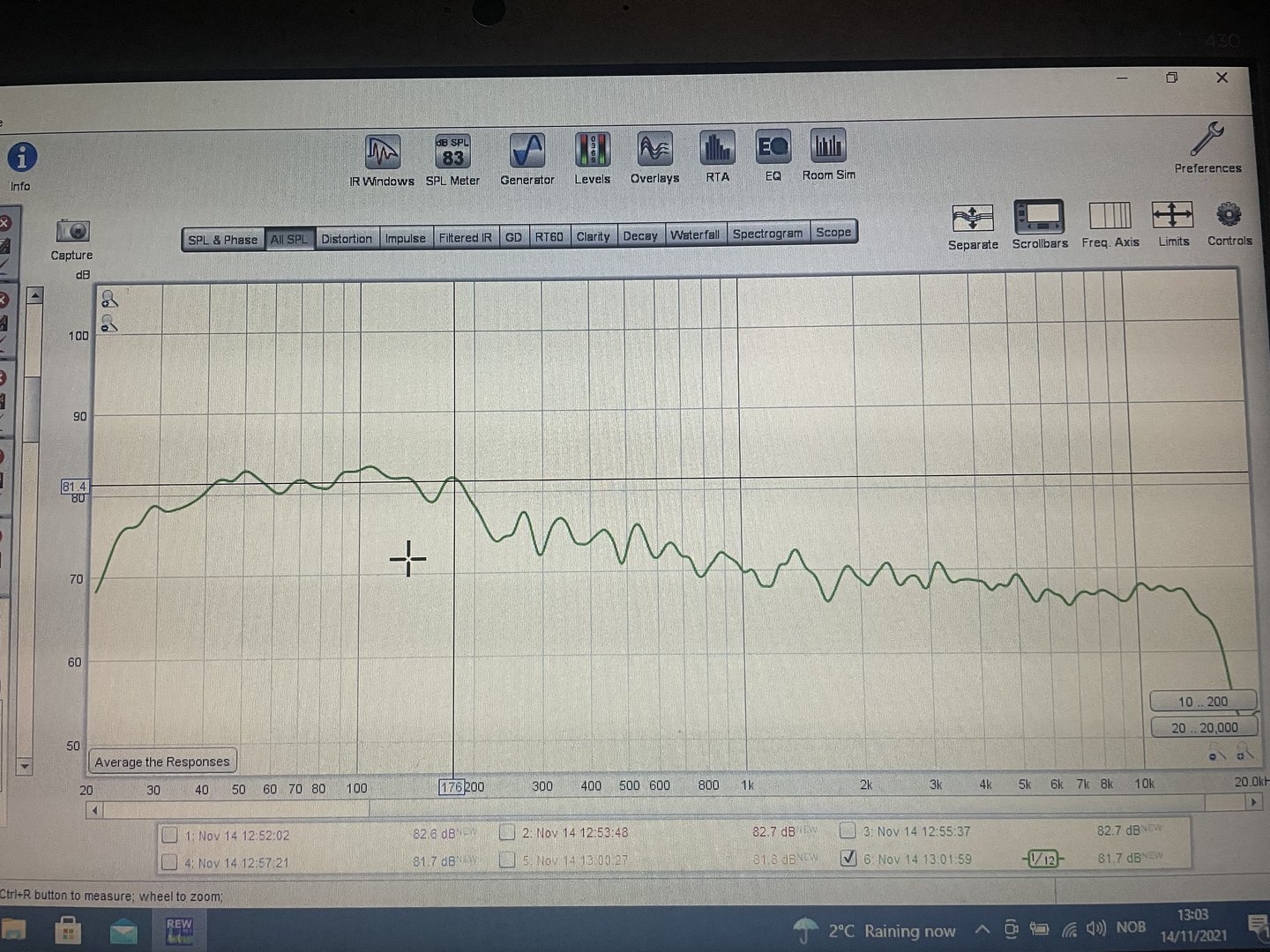Expand the hidden system tray icons
Image resolution: width=1270 pixels, height=952 pixels.
click(x=981, y=929)
